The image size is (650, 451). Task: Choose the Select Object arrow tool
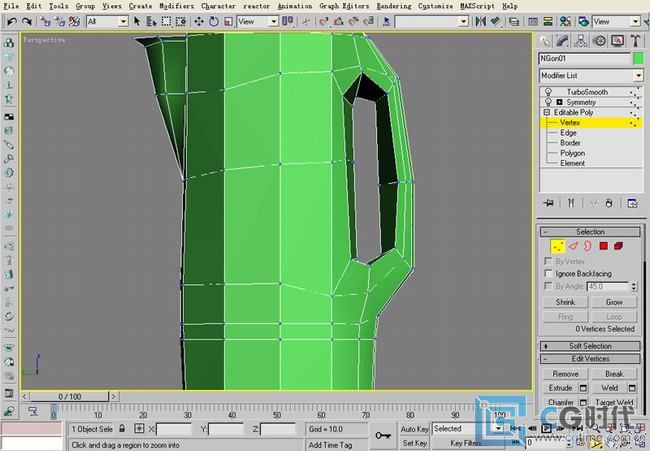tap(137, 21)
